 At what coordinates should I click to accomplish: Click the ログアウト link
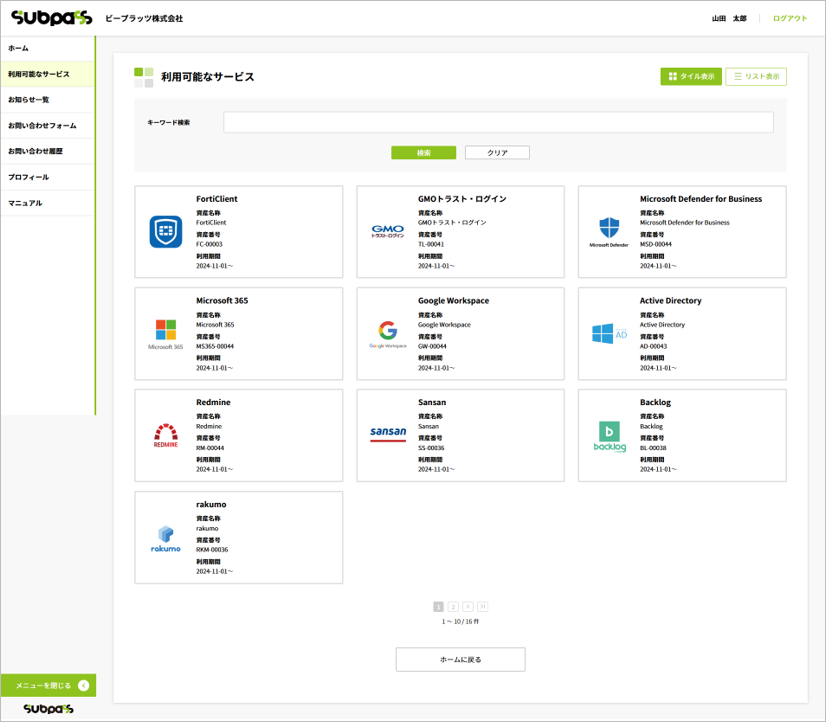click(790, 18)
